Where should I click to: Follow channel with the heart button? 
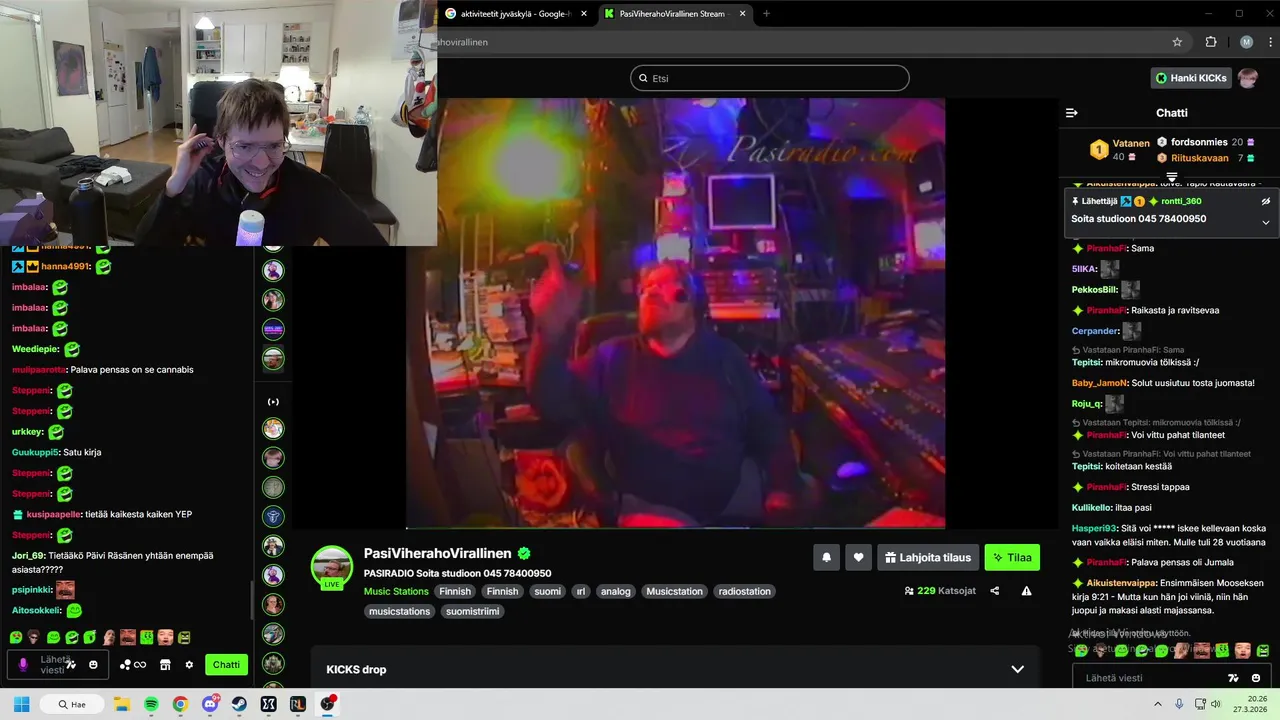click(x=858, y=558)
